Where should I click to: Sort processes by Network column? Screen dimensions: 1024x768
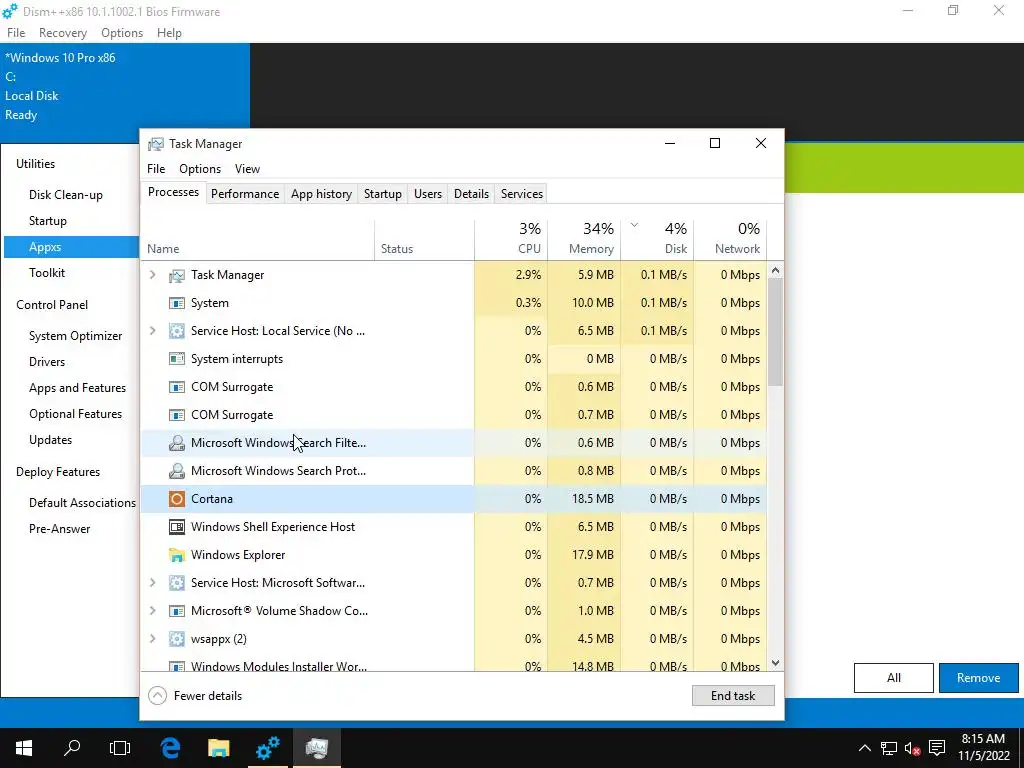[x=731, y=239]
